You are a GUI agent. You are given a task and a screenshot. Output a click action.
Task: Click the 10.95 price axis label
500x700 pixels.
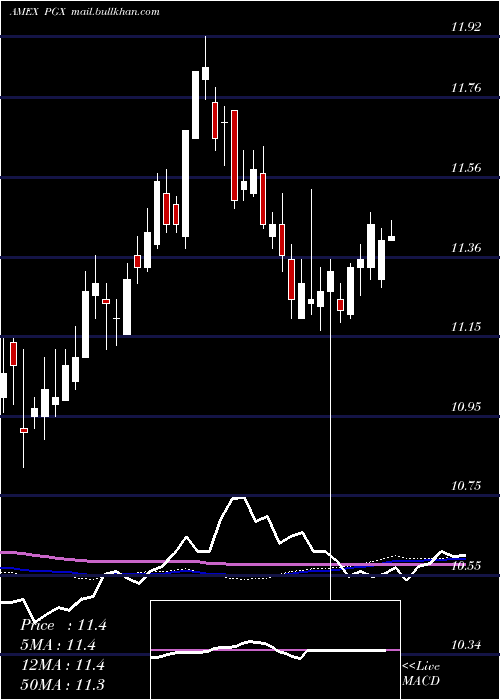point(466,407)
